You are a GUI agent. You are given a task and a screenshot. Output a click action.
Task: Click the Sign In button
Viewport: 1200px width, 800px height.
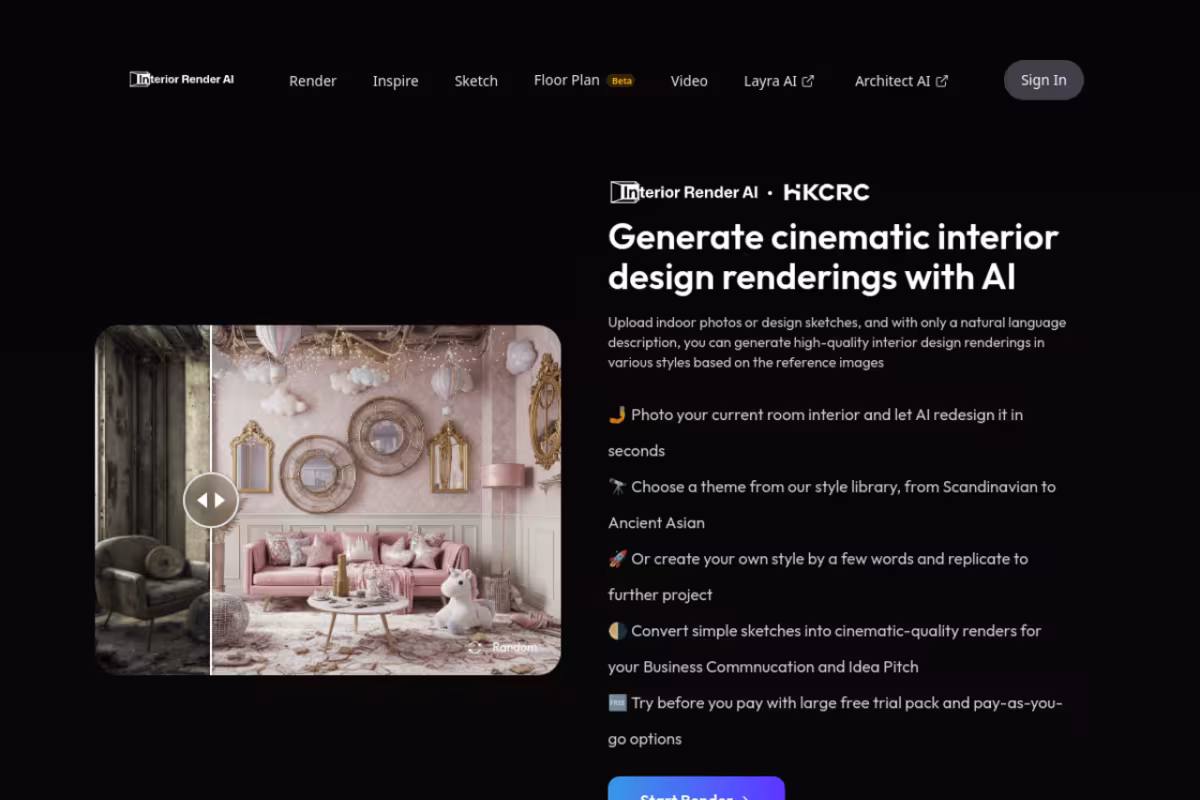(1044, 80)
